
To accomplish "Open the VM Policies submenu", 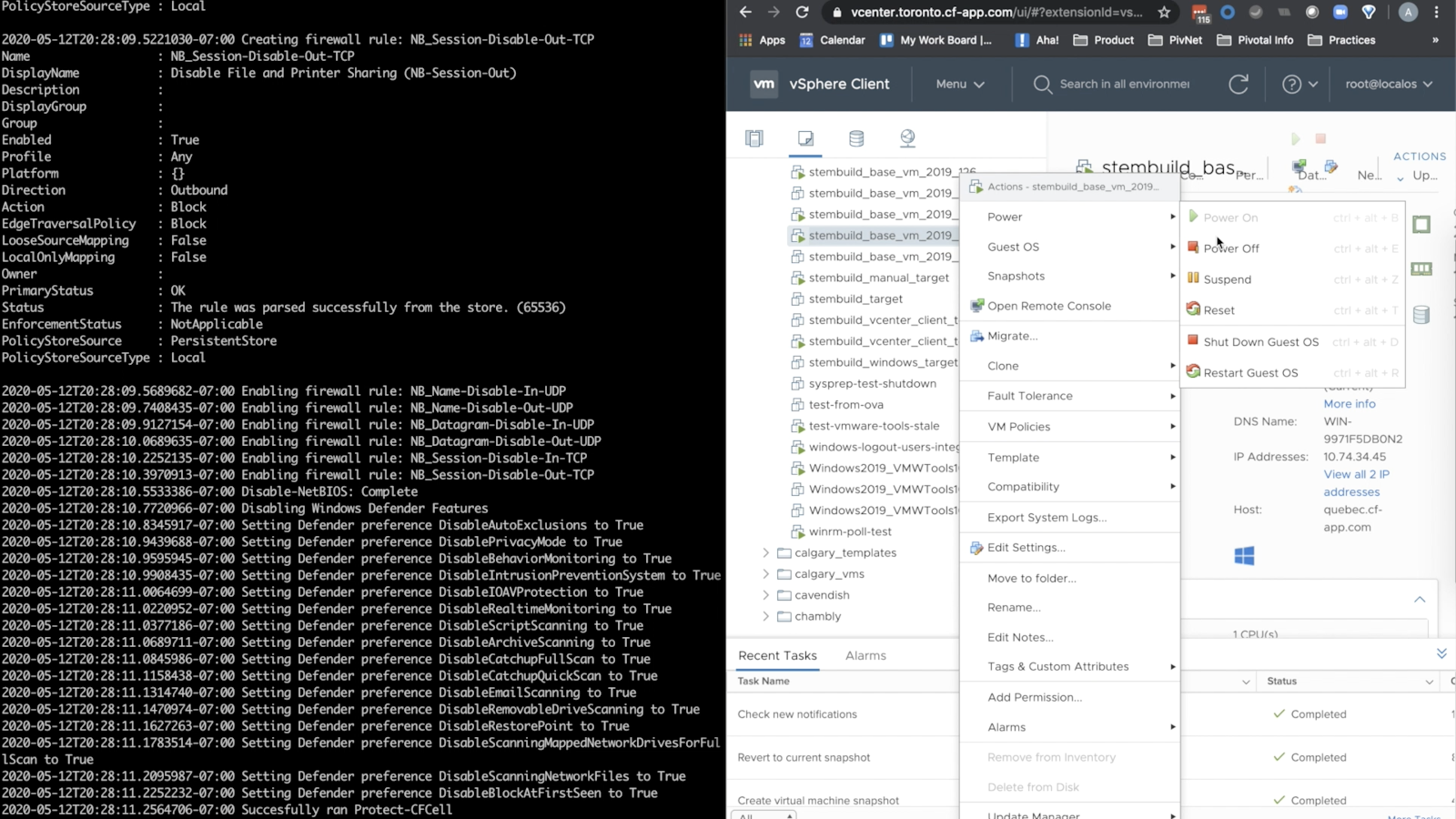I will click(1070, 427).
